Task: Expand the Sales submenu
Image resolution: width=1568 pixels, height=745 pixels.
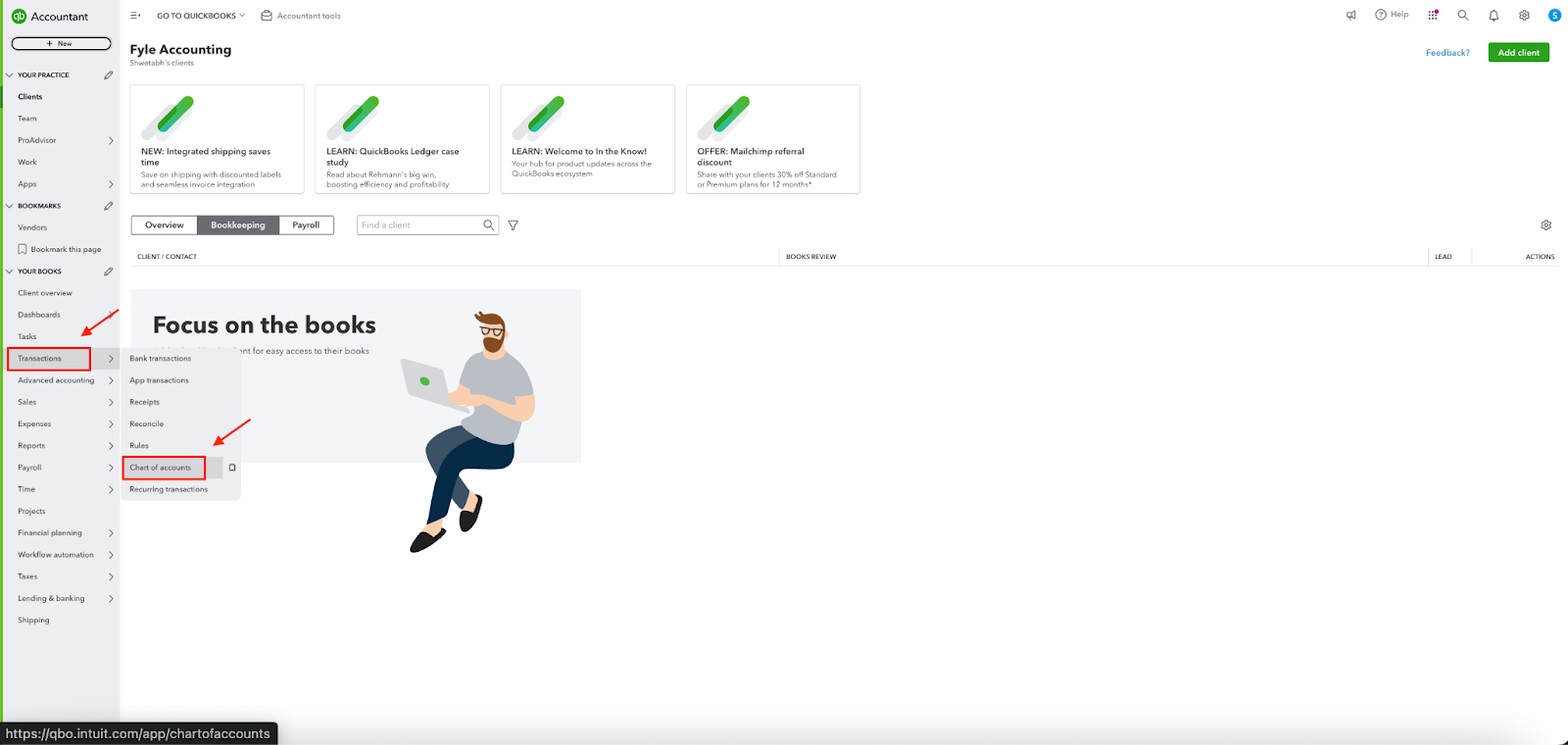Action: [111, 402]
